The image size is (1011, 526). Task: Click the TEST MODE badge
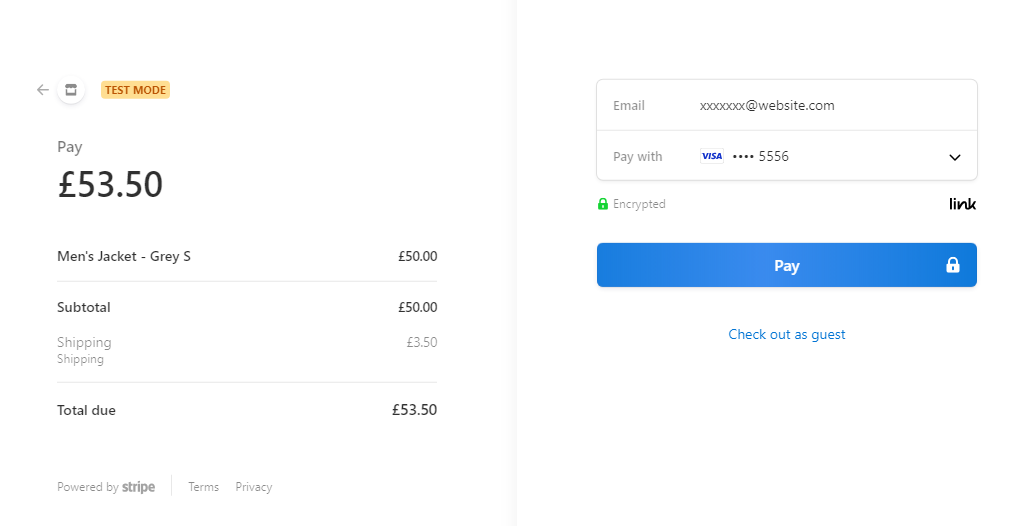coord(135,90)
